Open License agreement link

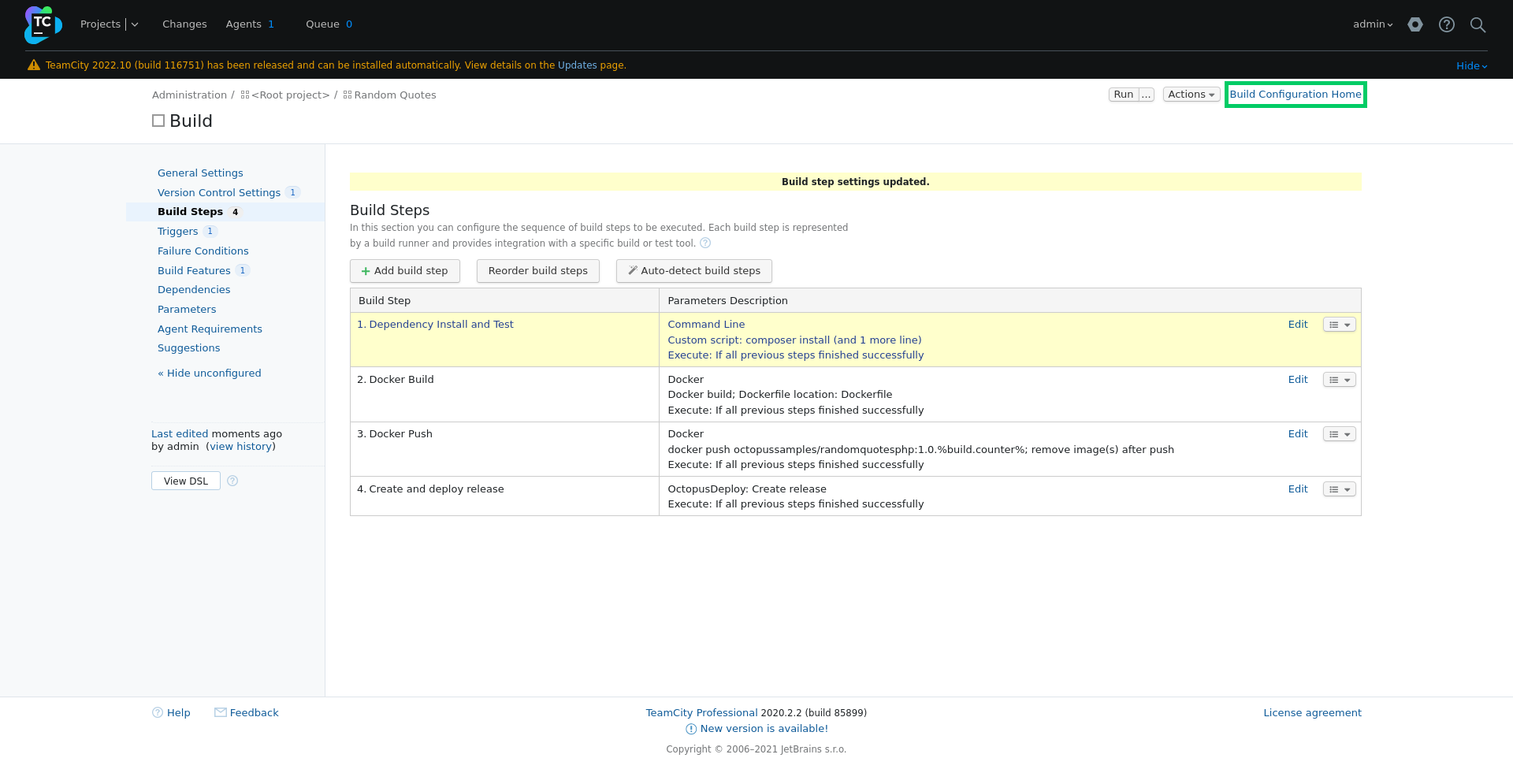tap(1312, 713)
